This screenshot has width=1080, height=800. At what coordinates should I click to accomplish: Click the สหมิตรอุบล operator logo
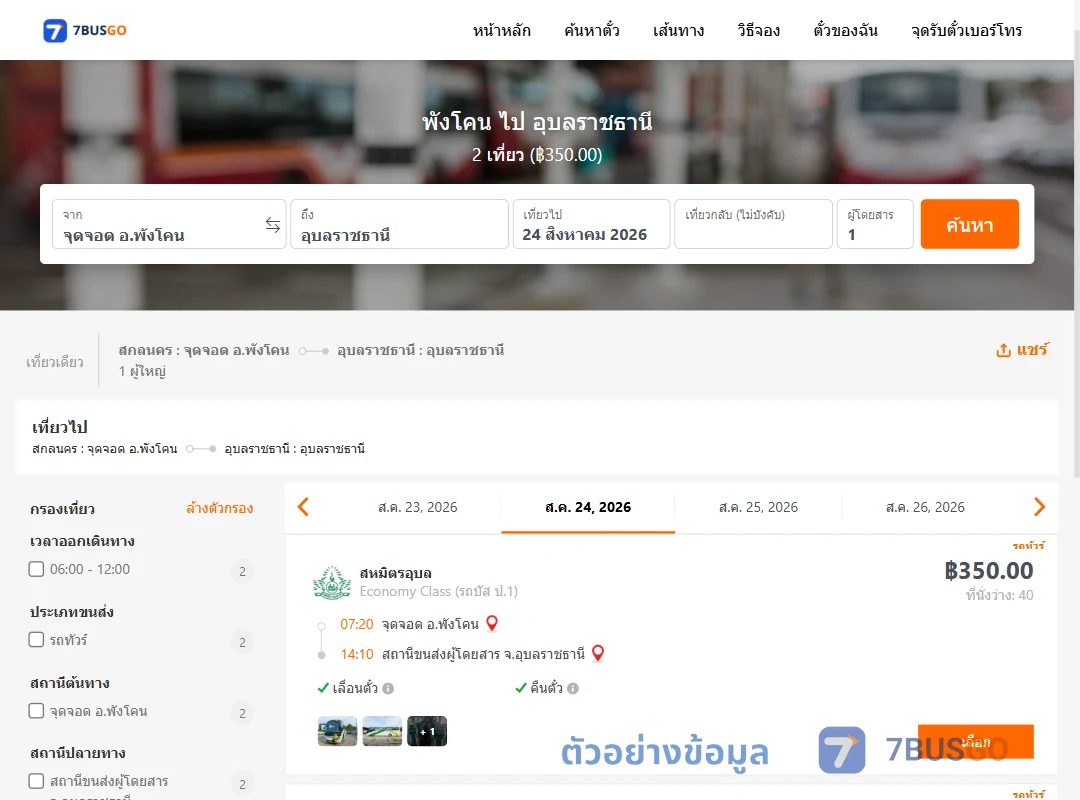(332, 582)
